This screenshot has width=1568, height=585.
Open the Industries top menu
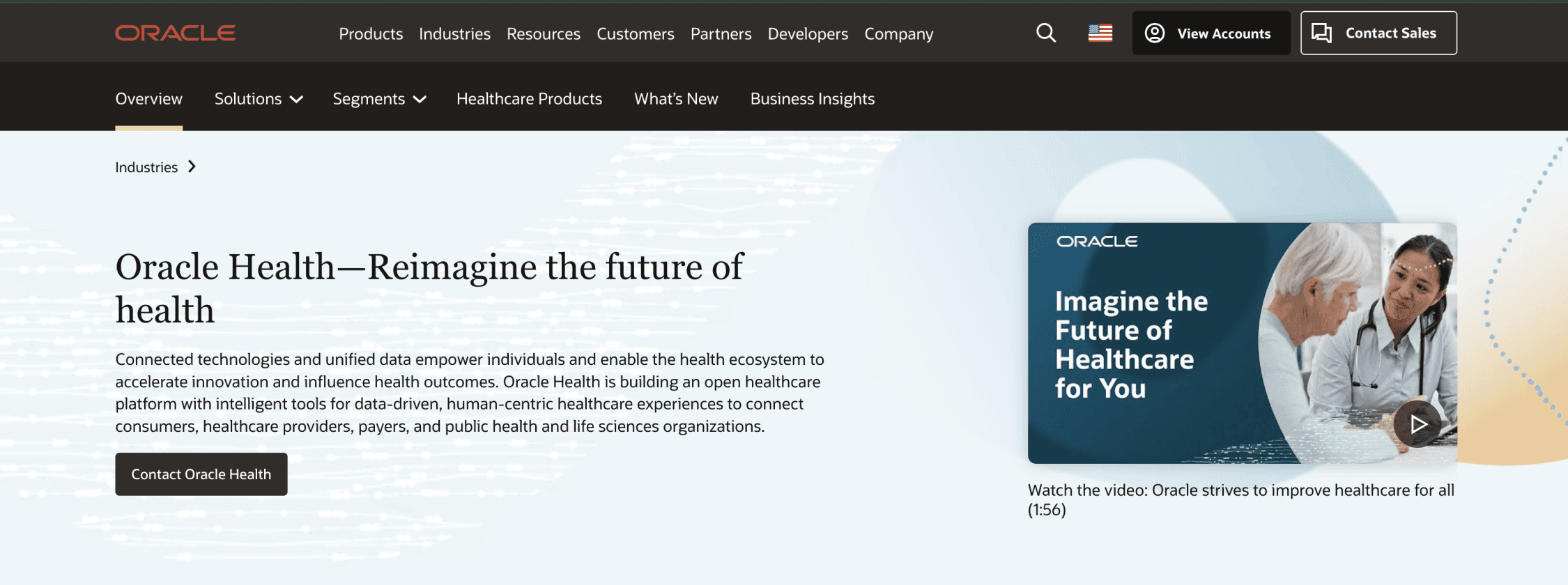pos(454,33)
